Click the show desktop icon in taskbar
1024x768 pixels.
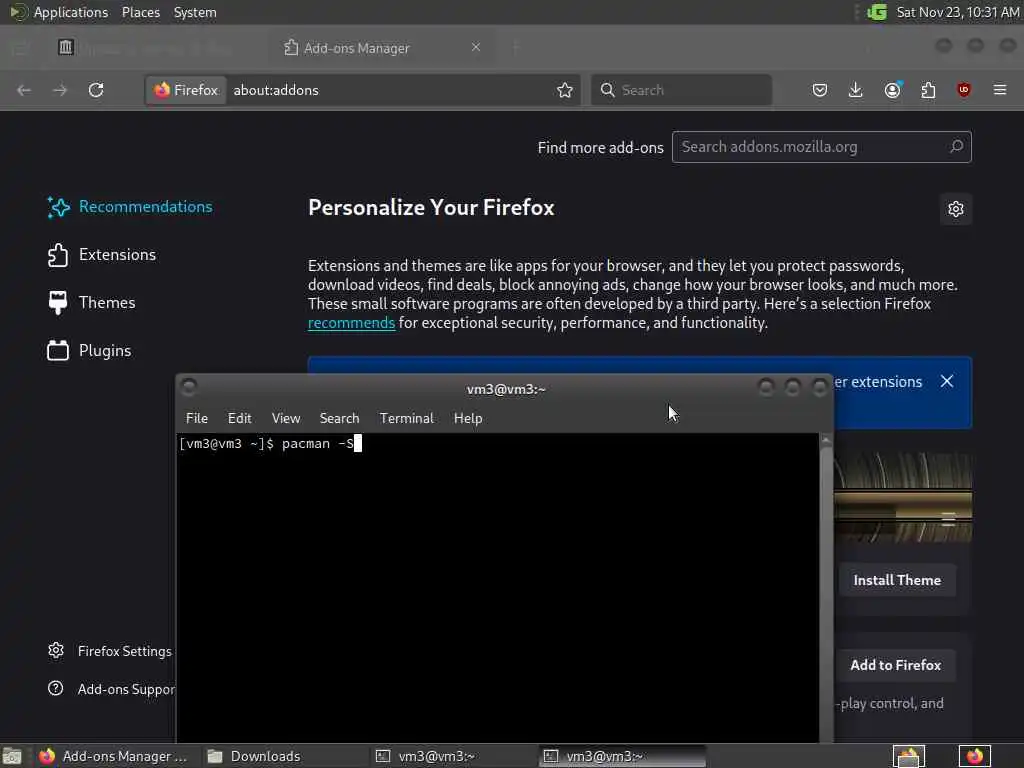click(12, 756)
